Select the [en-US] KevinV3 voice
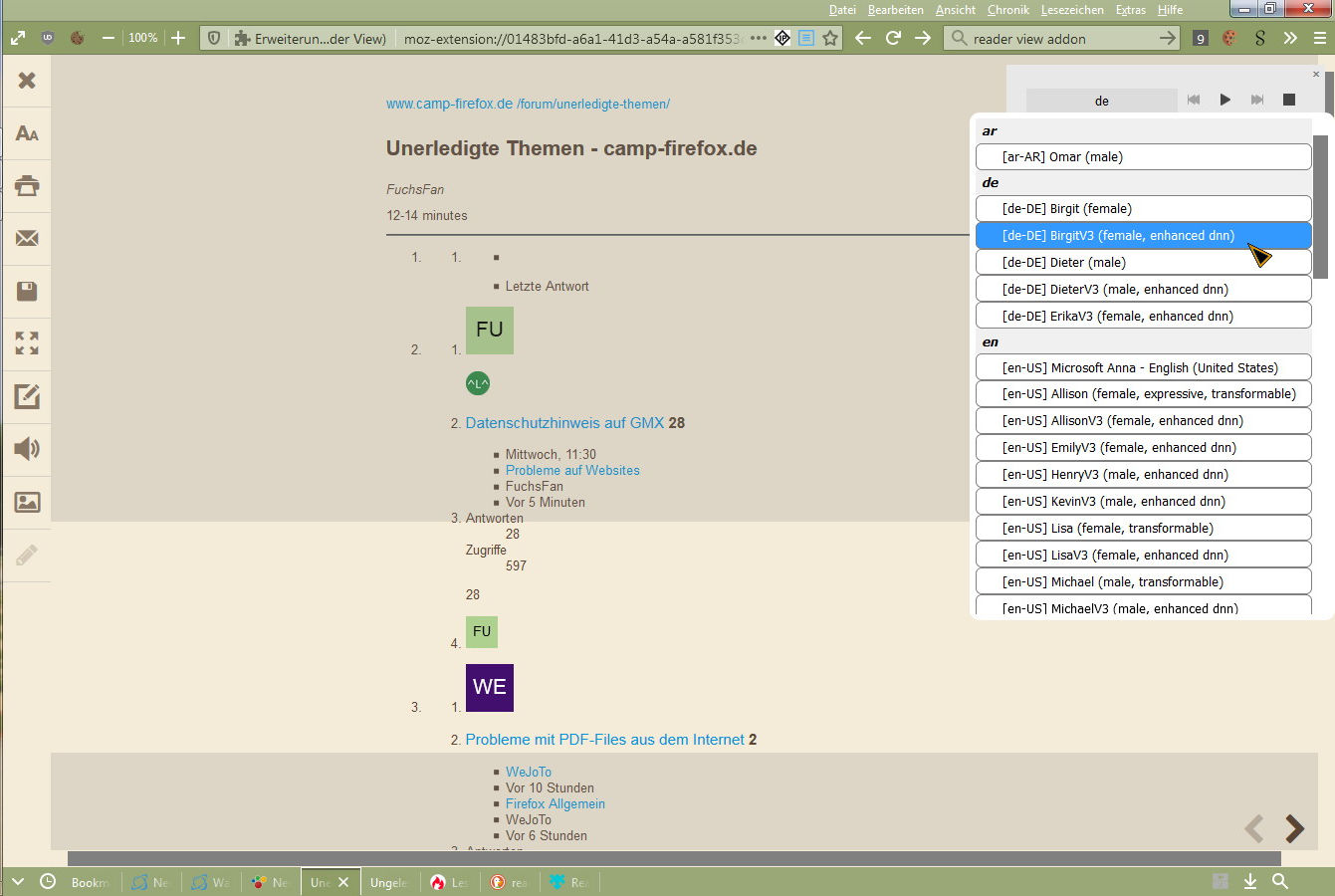The width and height of the screenshot is (1335, 896). (1143, 501)
